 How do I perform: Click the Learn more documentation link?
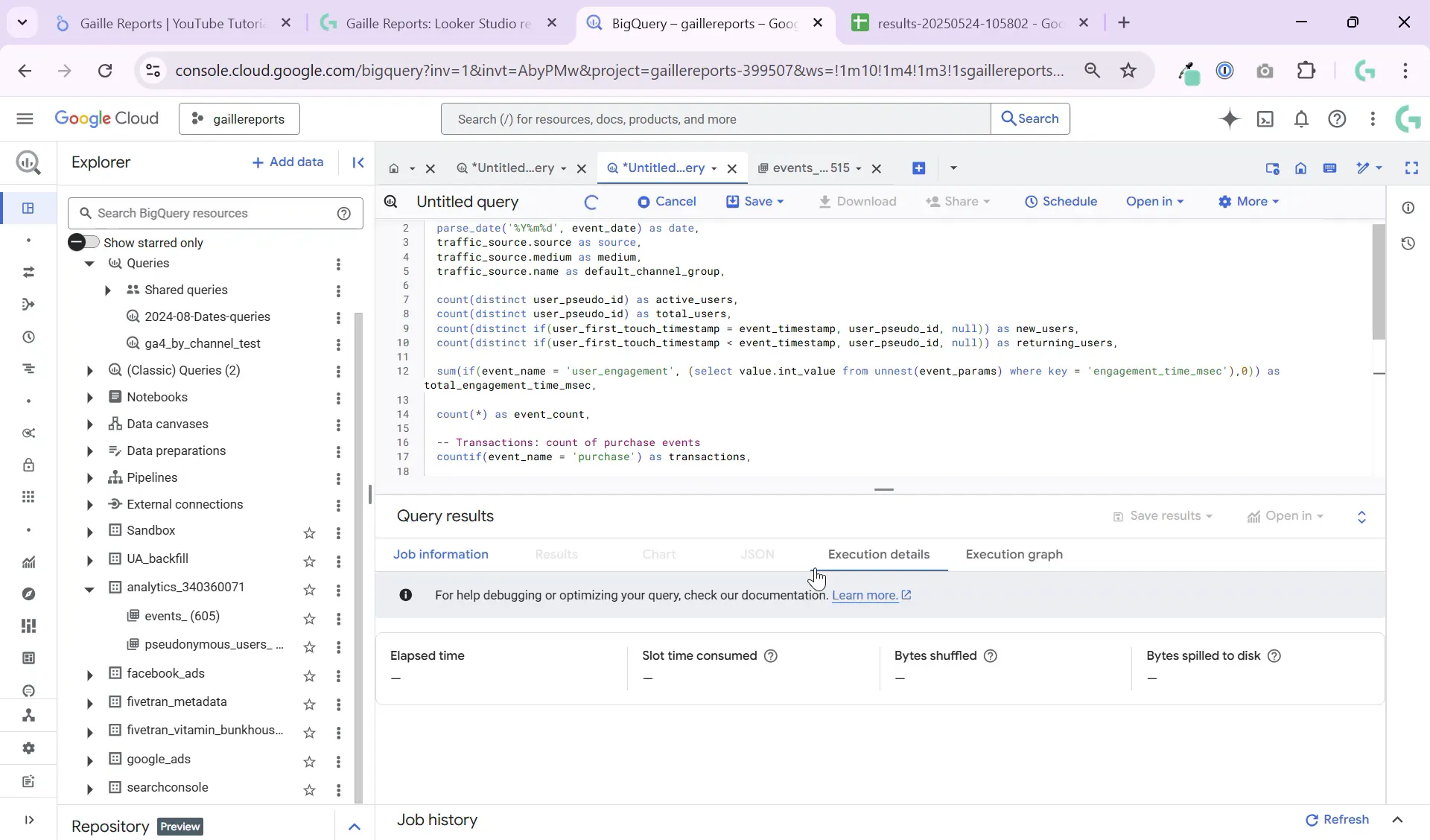pyautogui.click(x=867, y=596)
